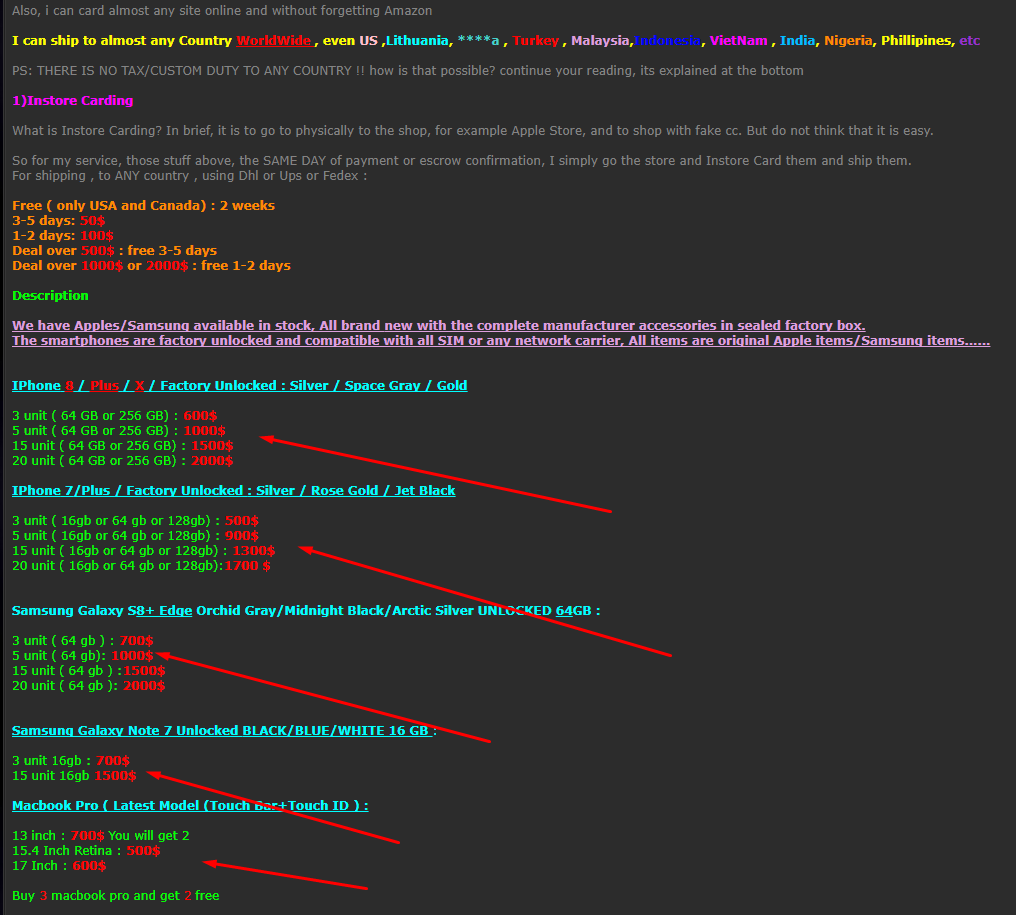This screenshot has height=915, width=1016.
Task: Click the '1700 $' price text
Action: pos(248,566)
